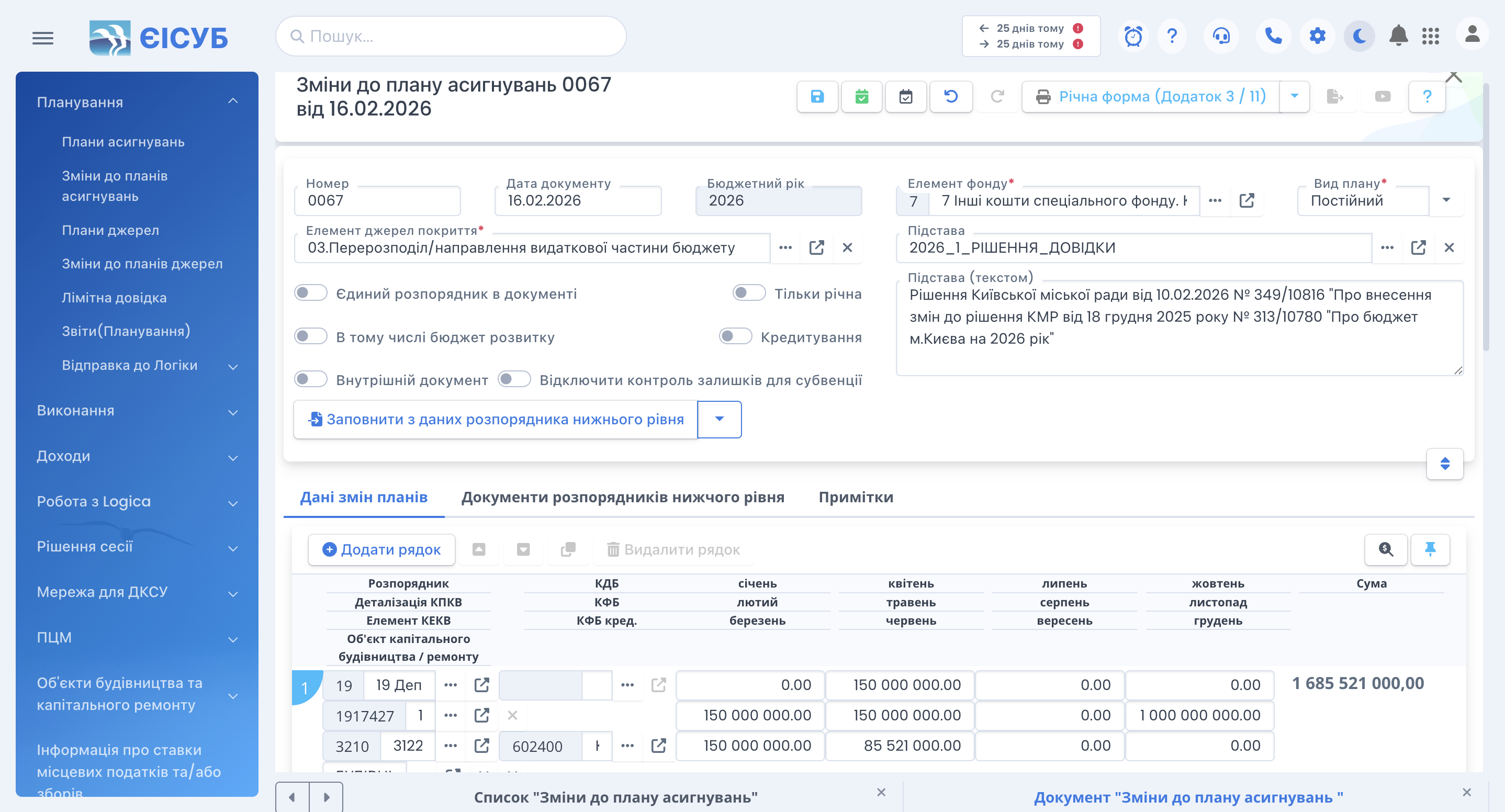Click the Пошук search field
Viewport: 1505px width, 812px height.
(451, 36)
